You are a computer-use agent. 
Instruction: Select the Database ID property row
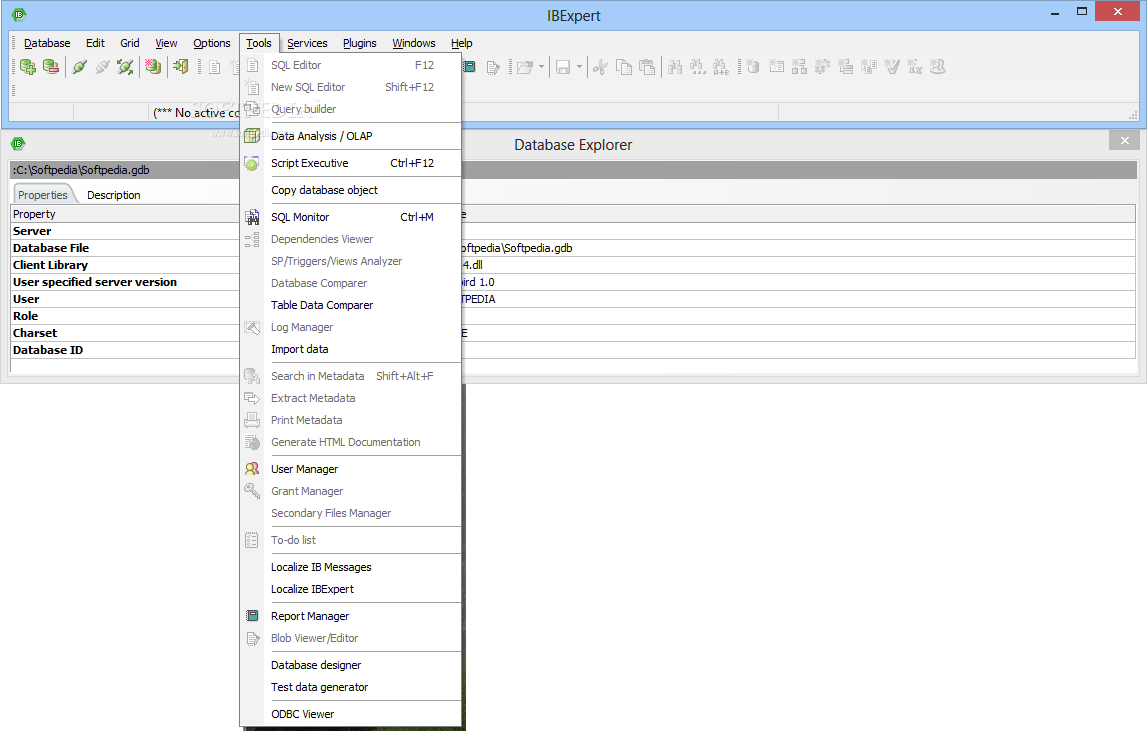573,350
